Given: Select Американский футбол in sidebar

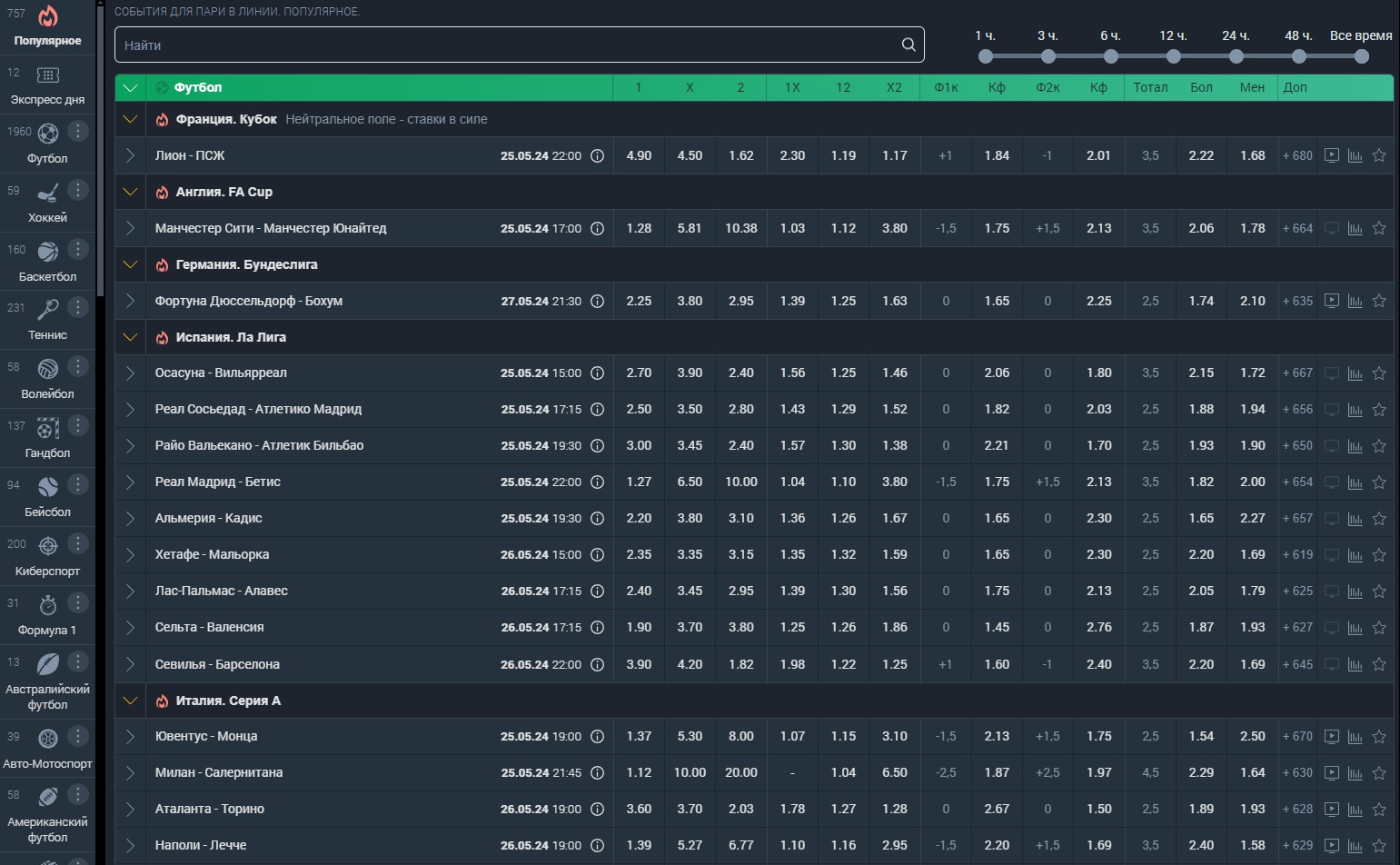Looking at the screenshot, I should pyautogui.click(x=47, y=814).
